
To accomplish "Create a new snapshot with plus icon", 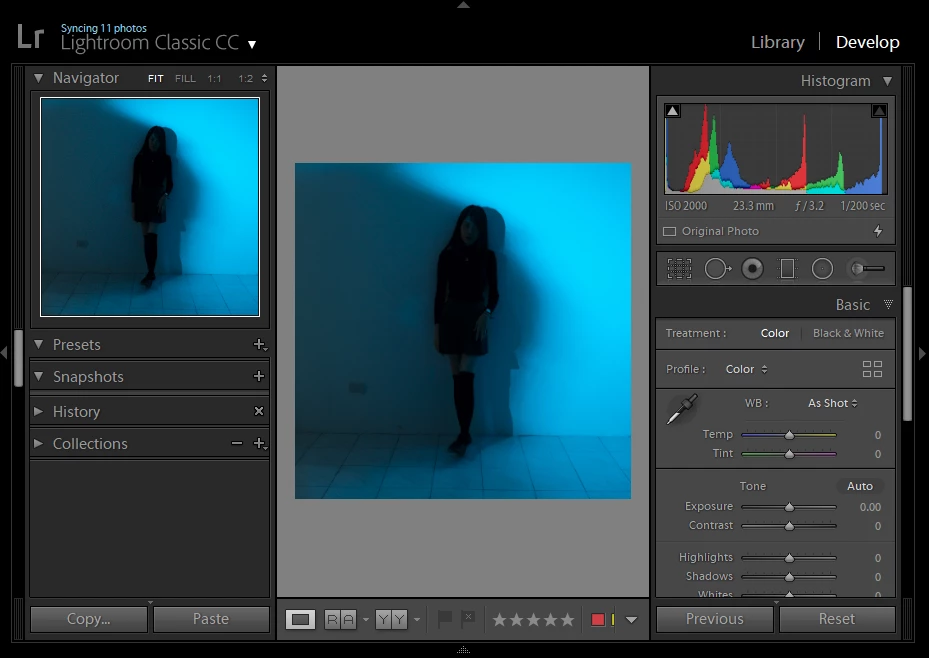I will coord(259,376).
